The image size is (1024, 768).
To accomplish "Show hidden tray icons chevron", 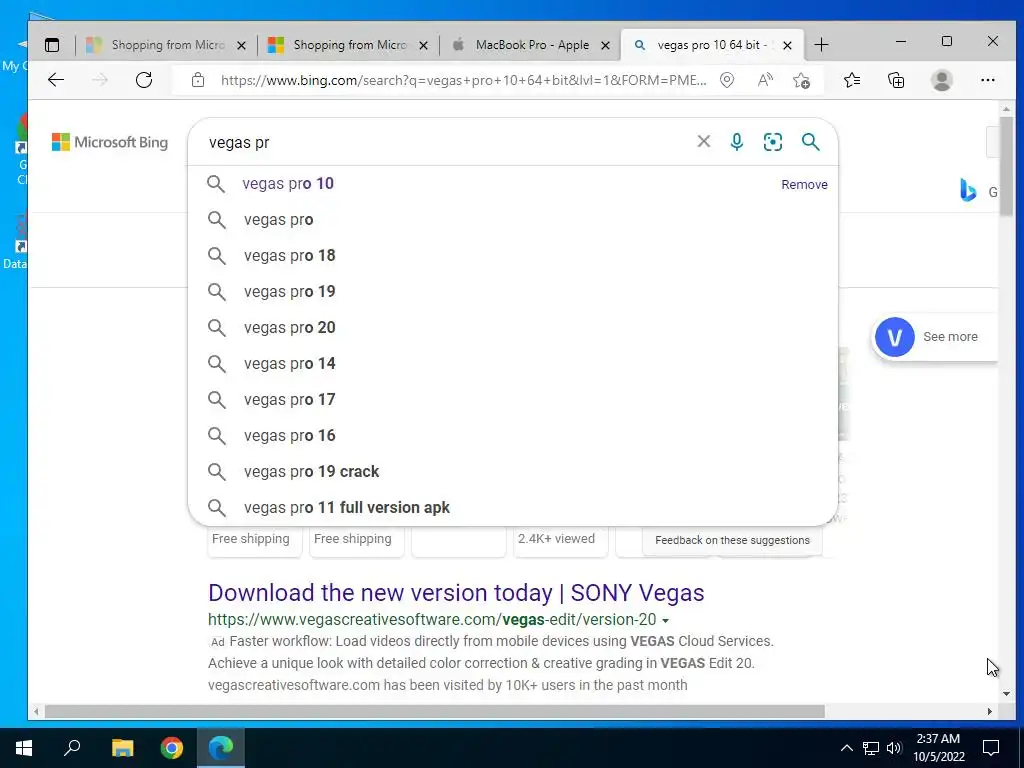I will 846,748.
